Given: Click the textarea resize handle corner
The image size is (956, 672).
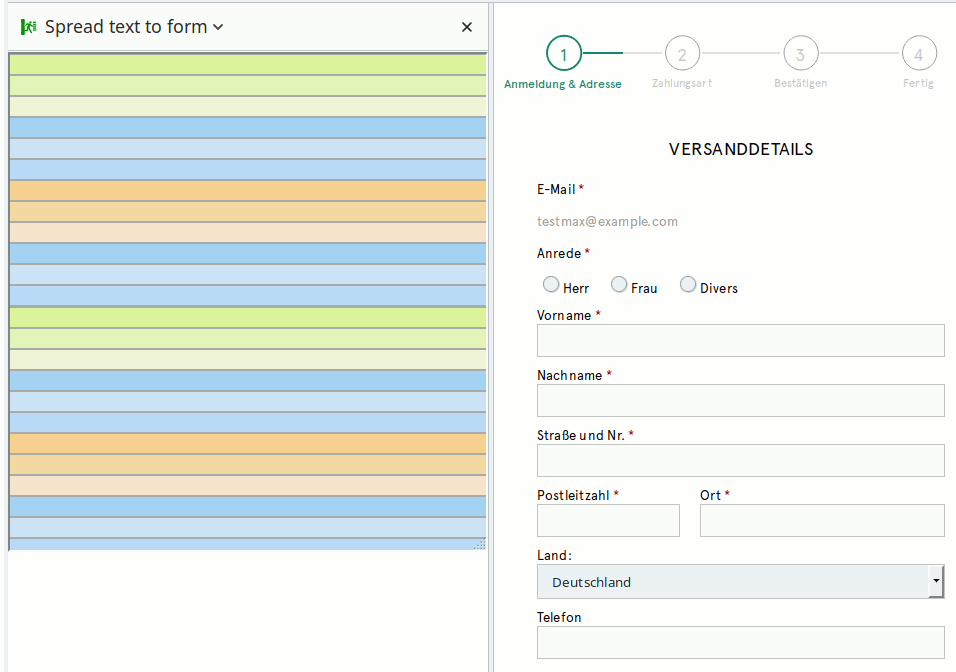Looking at the screenshot, I should pos(480,544).
